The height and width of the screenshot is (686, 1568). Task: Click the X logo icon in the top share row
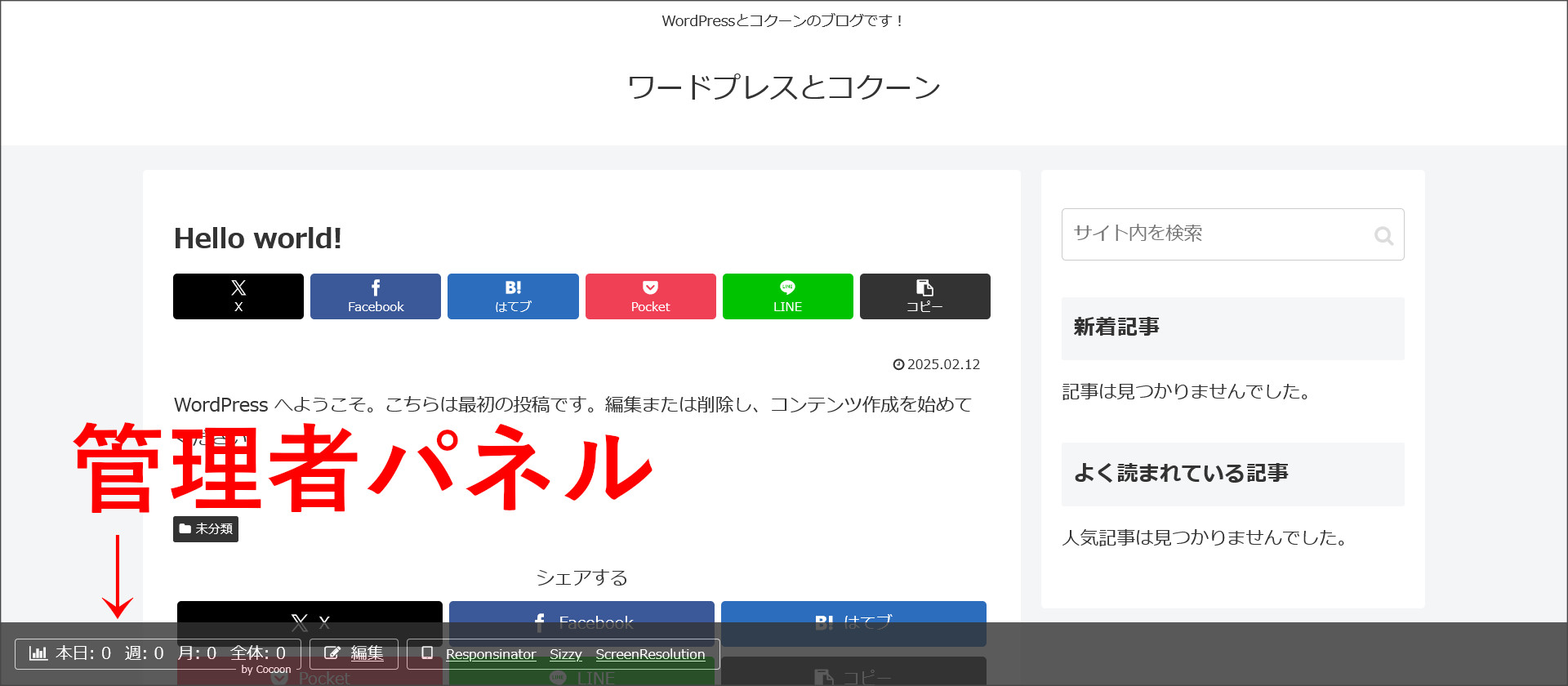tap(238, 287)
